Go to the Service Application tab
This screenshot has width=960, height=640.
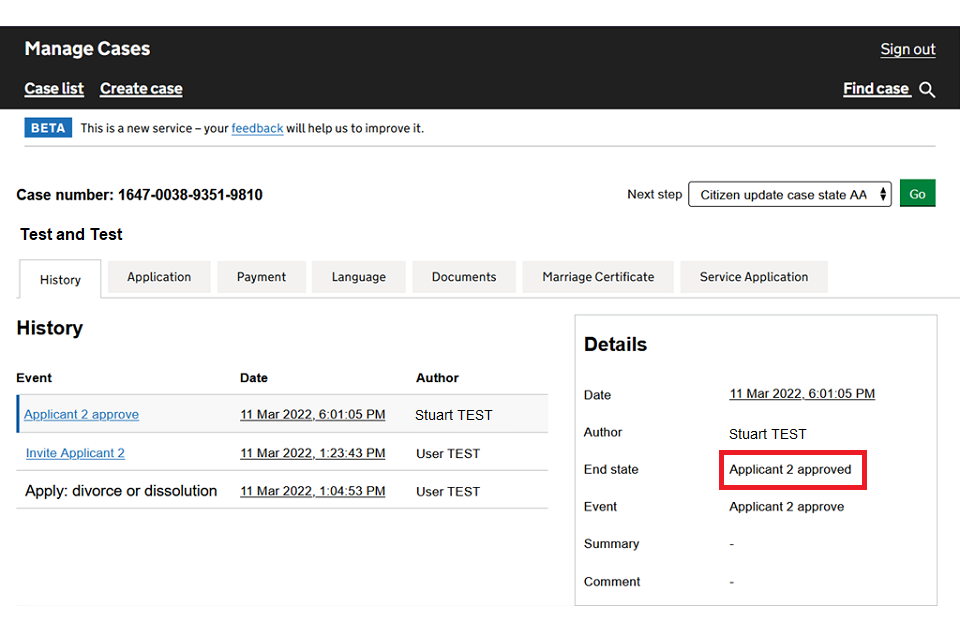coord(754,277)
